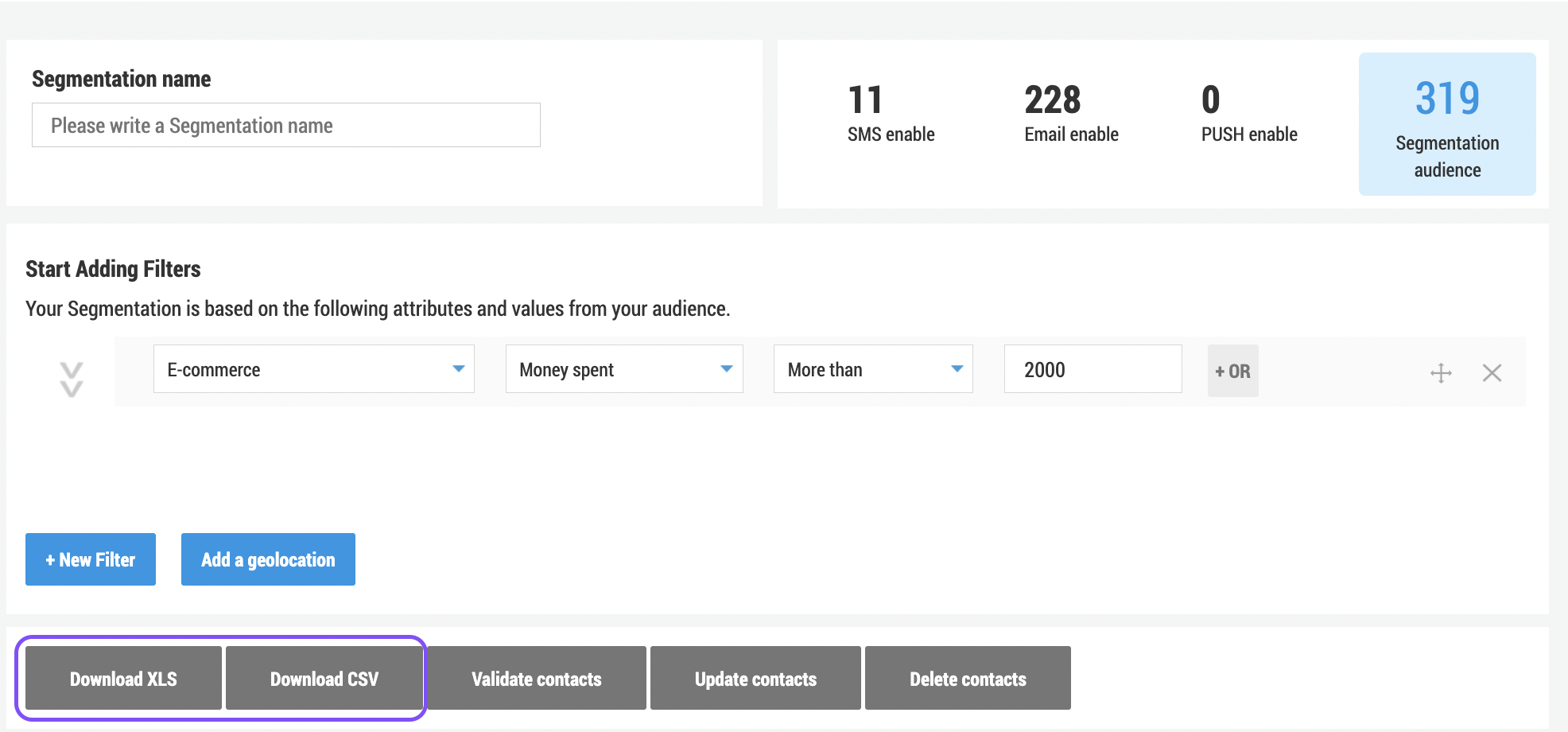Click the Start Adding Filters heading

(x=113, y=269)
